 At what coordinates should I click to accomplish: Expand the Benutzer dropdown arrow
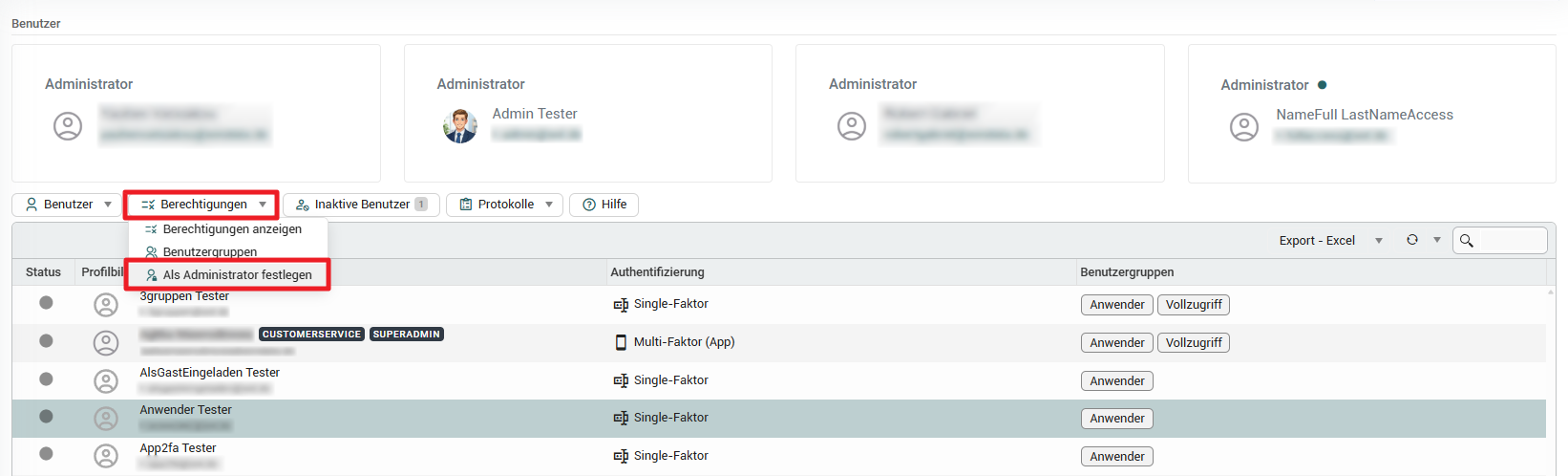point(108,205)
